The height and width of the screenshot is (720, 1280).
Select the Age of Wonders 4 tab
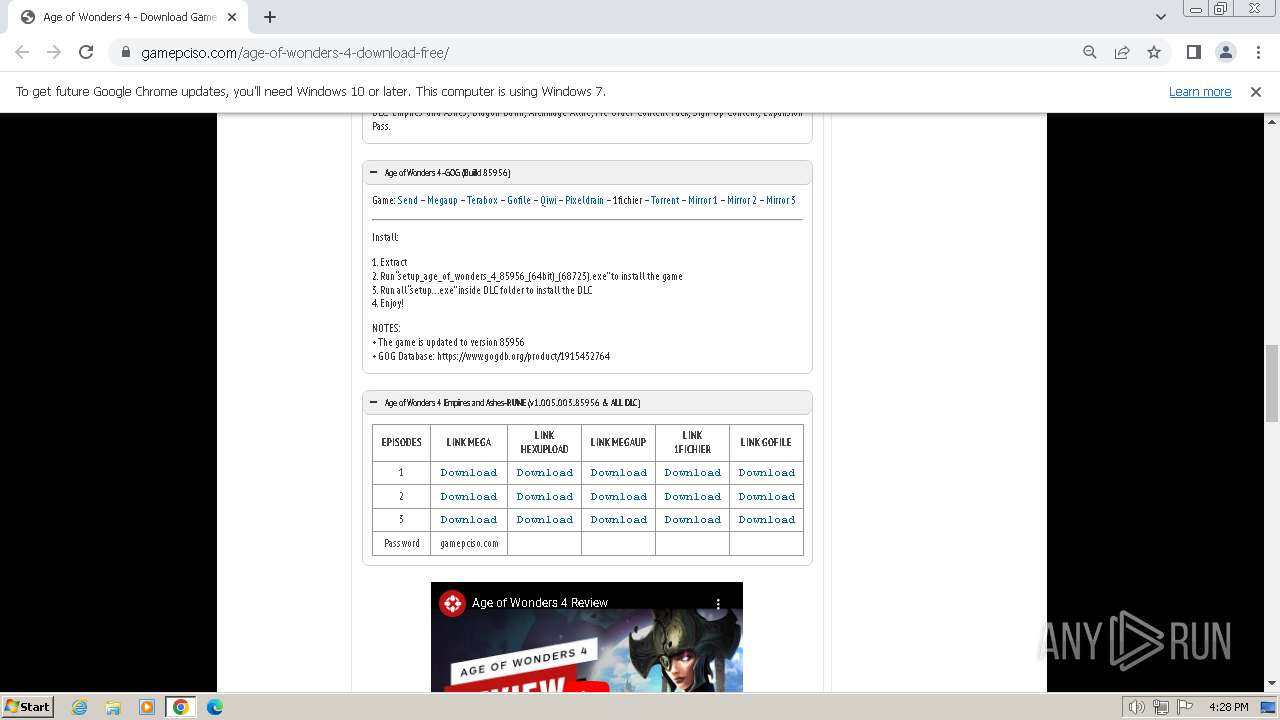coord(128,17)
